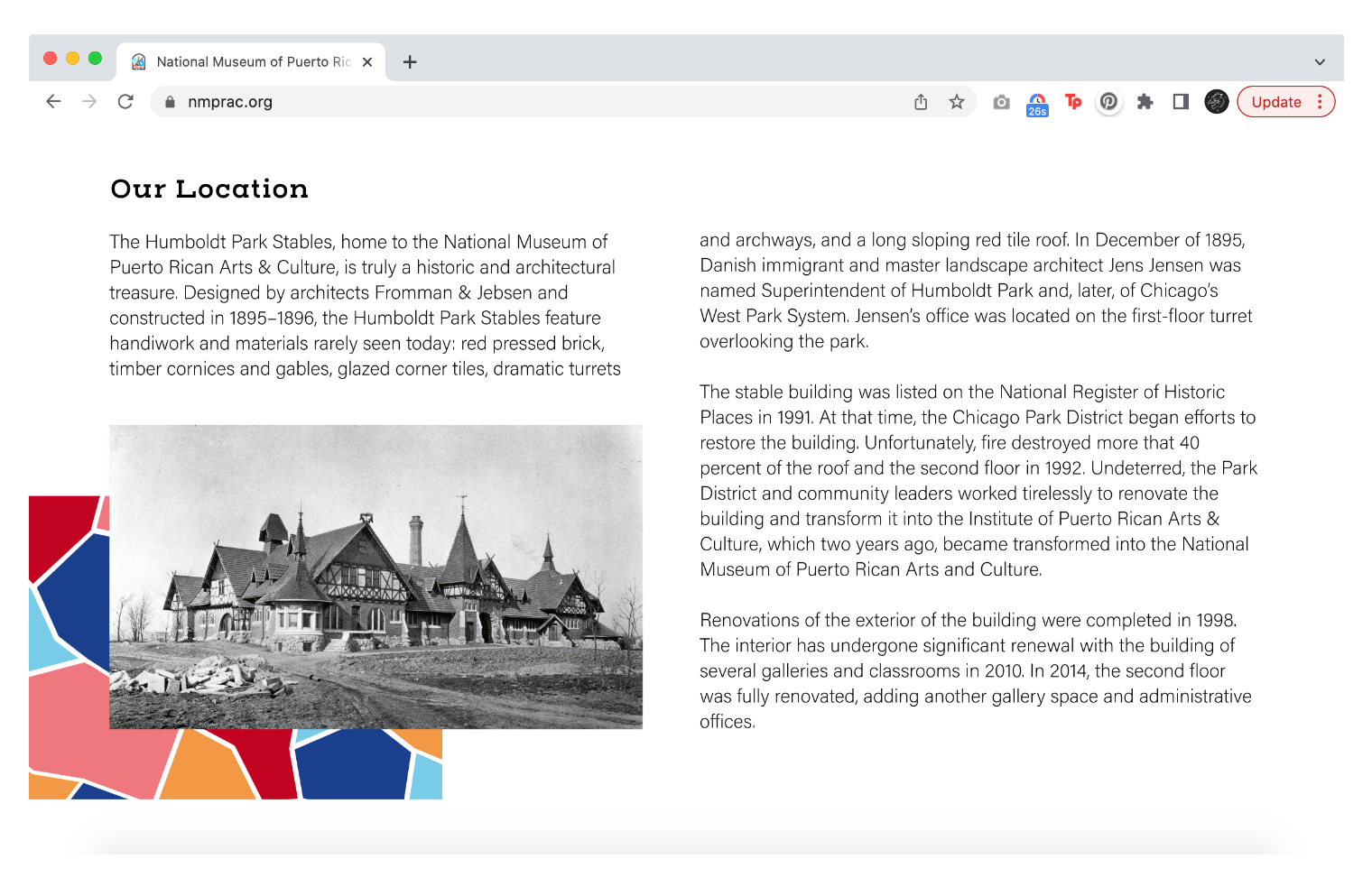
Task: Open the Extensions puzzle menu
Action: pyautogui.click(x=1145, y=102)
